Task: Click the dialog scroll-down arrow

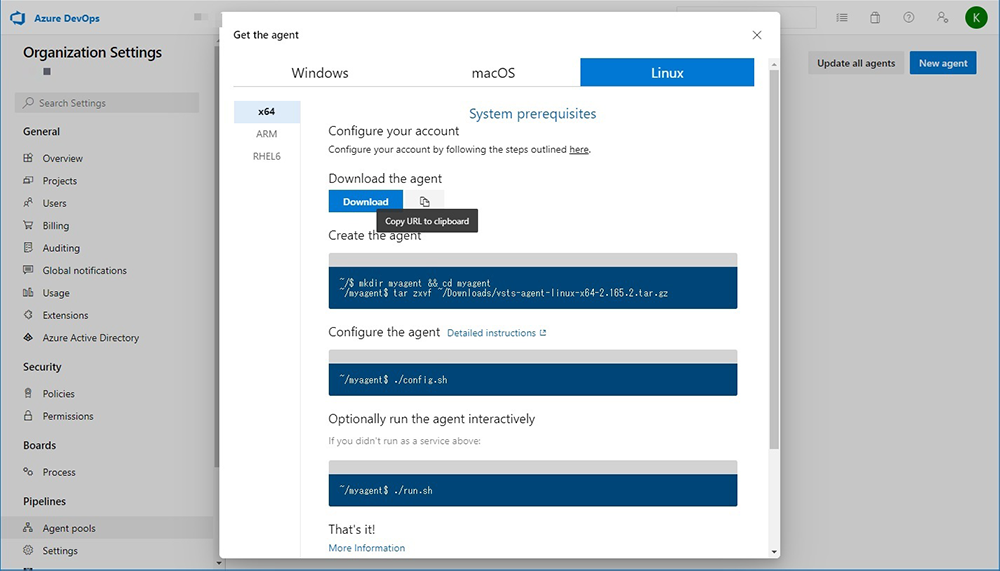Action: pos(774,552)
